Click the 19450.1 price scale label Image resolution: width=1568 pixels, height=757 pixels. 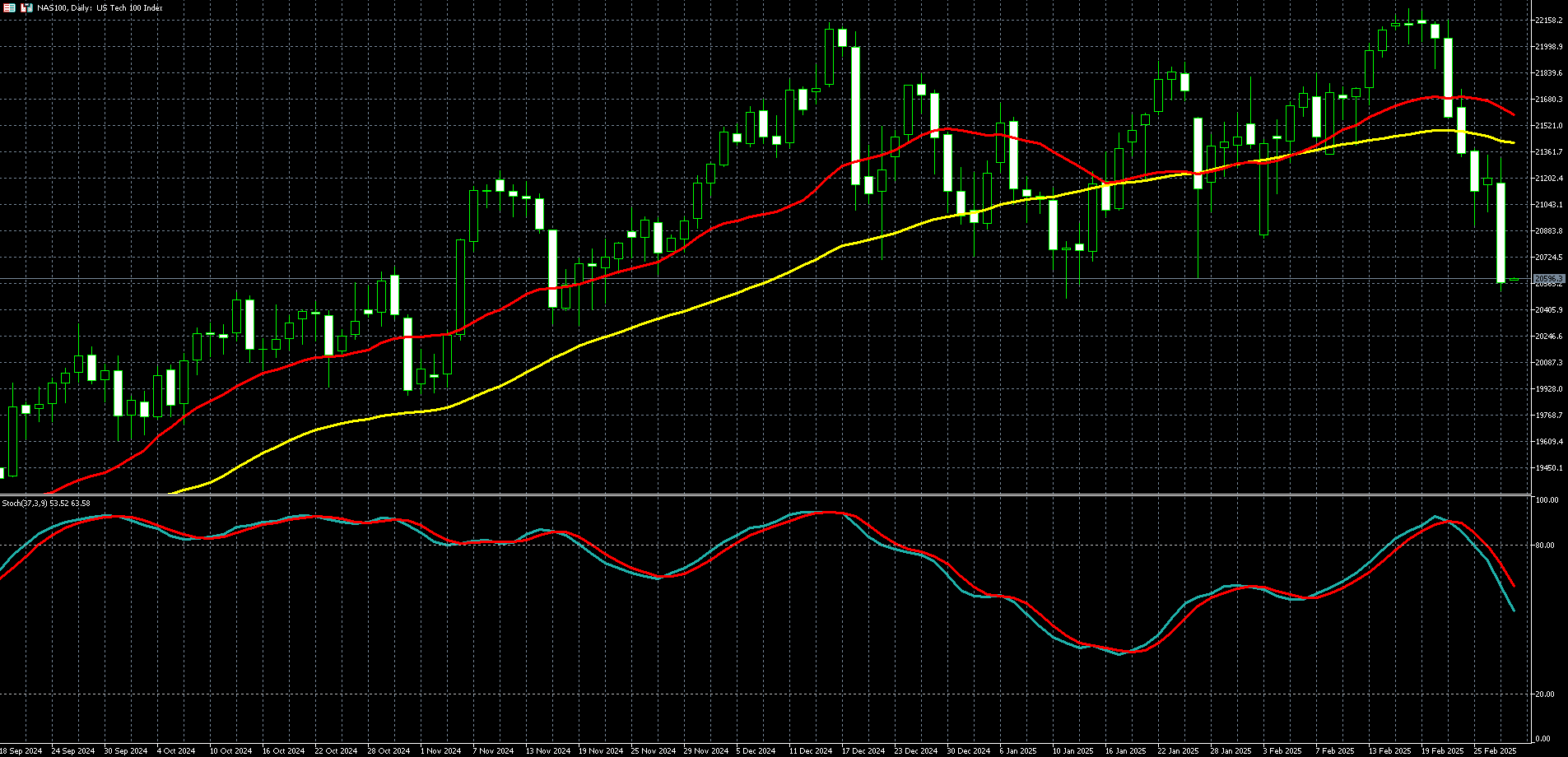pyautogui.click(x=1549, y=468)
